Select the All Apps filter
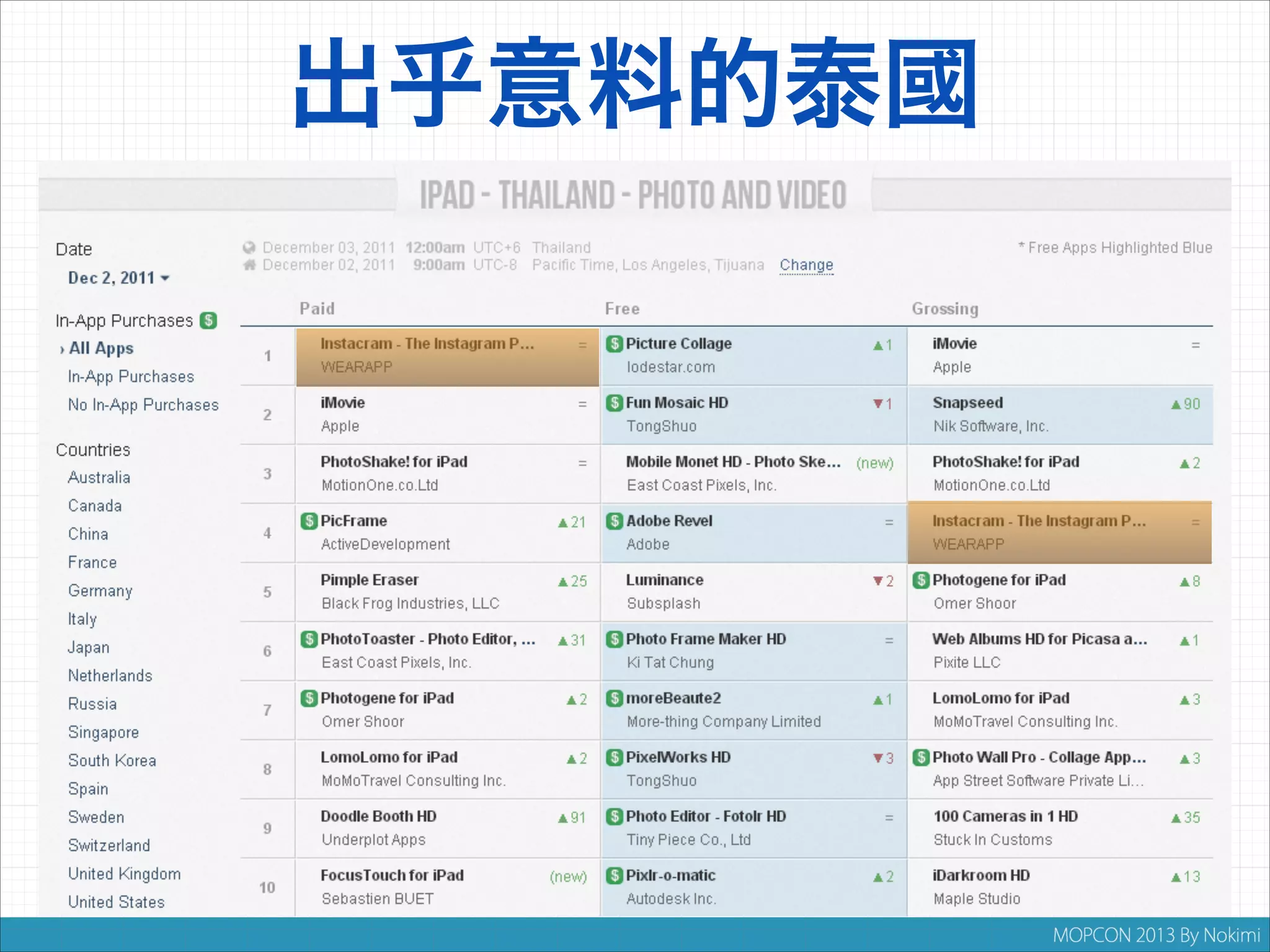The image size is (1270, 952). click(x=101, y=348)
